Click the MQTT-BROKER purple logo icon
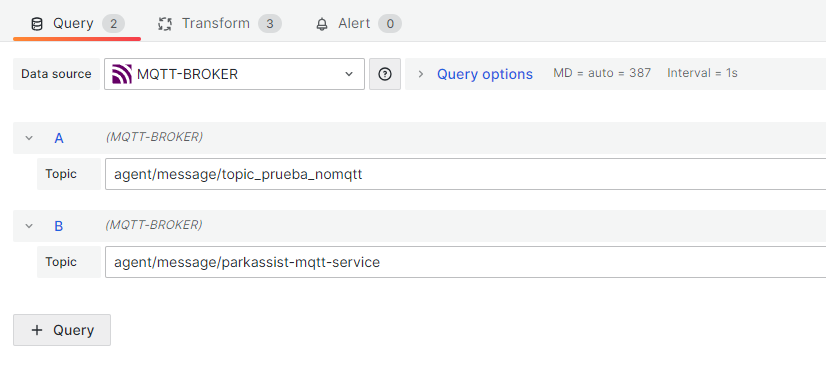The image size is (826, 368). point(122,74)
